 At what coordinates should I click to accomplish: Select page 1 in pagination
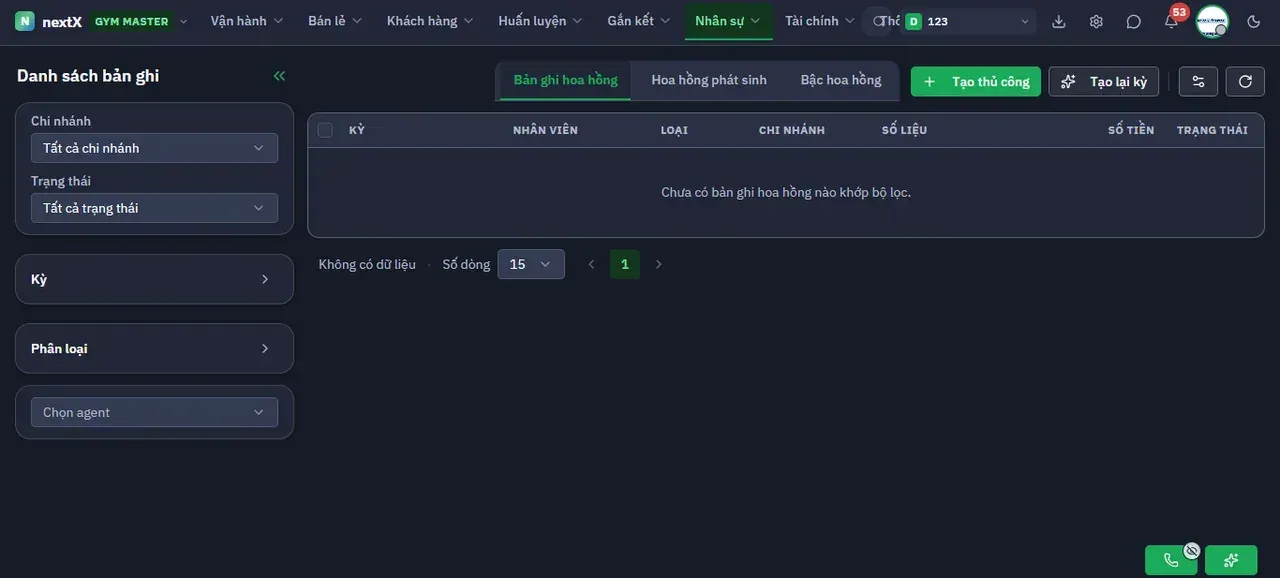pyautogui.click(x=625, y=264)
